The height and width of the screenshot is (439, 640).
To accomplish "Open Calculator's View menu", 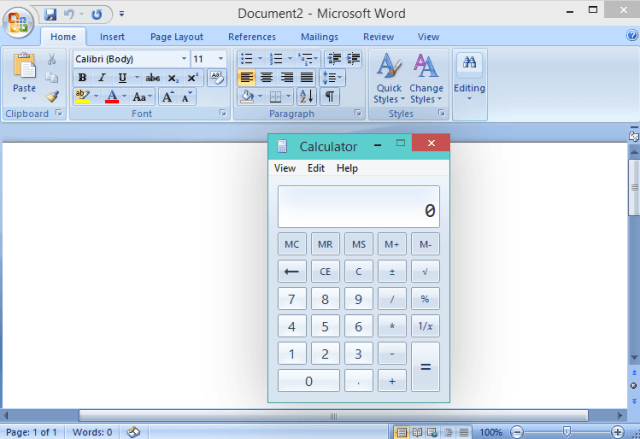I will pyautogui.click(x=284, y=168).
